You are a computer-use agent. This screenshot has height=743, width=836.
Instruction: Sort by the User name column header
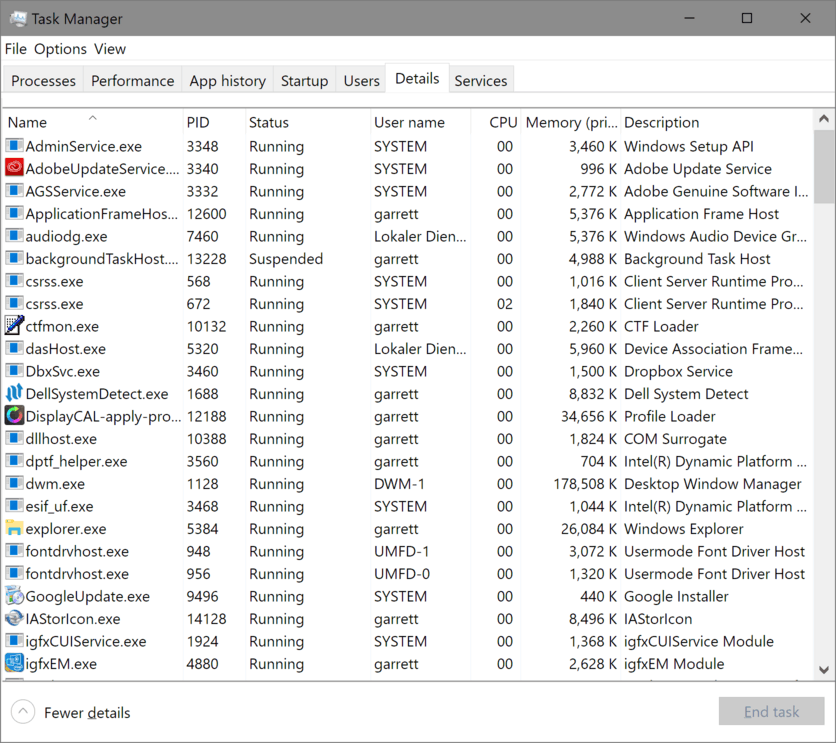point(421,122)
